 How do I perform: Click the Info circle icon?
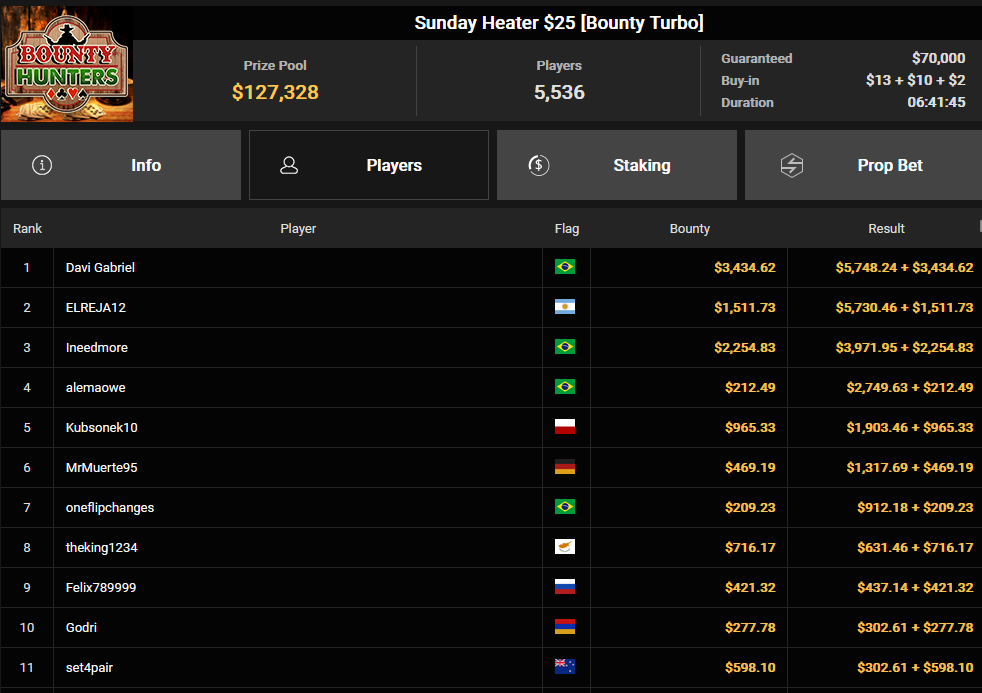click(x=42, y=165)
